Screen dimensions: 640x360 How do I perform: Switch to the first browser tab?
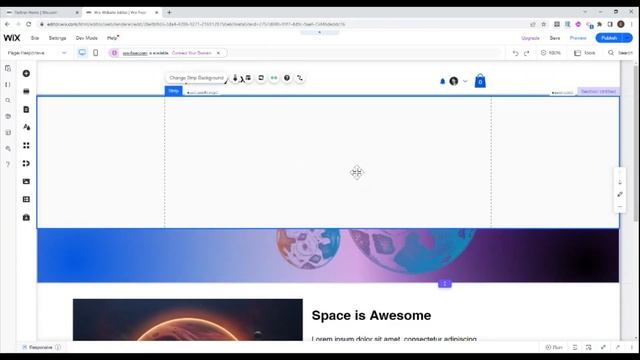click(x=41, y=13)
